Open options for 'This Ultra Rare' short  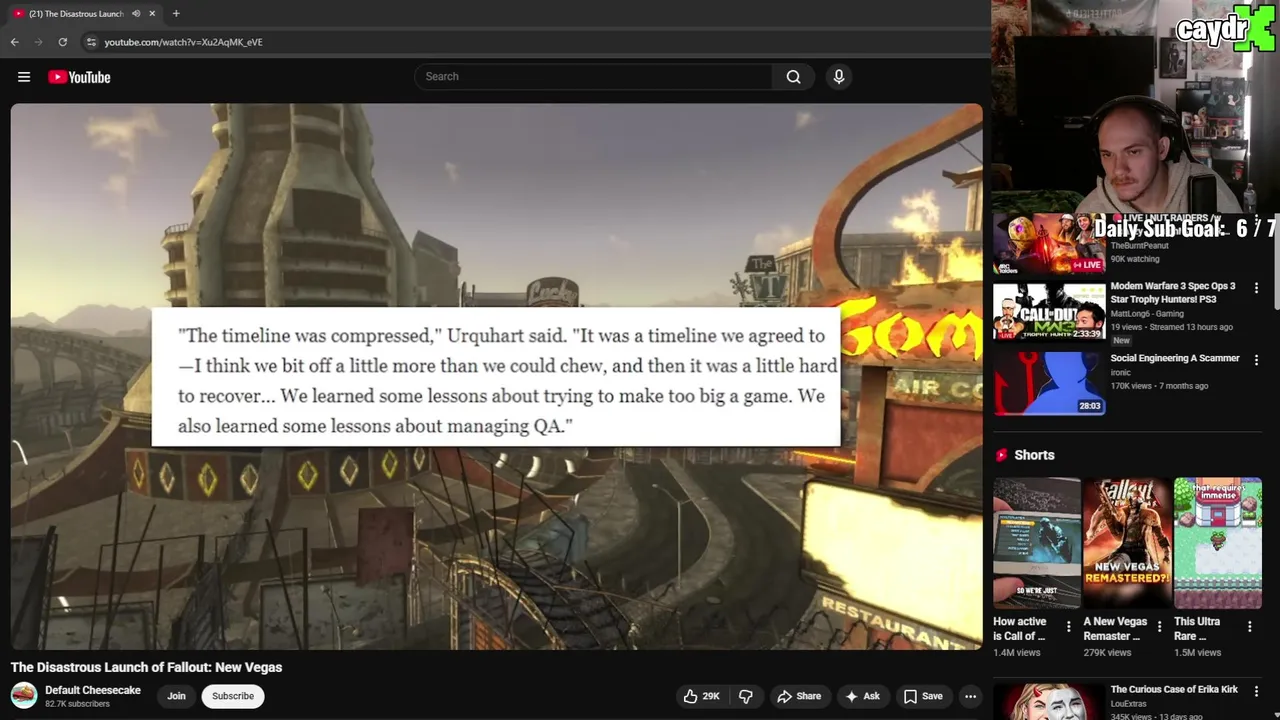[x=1249, y=627]
